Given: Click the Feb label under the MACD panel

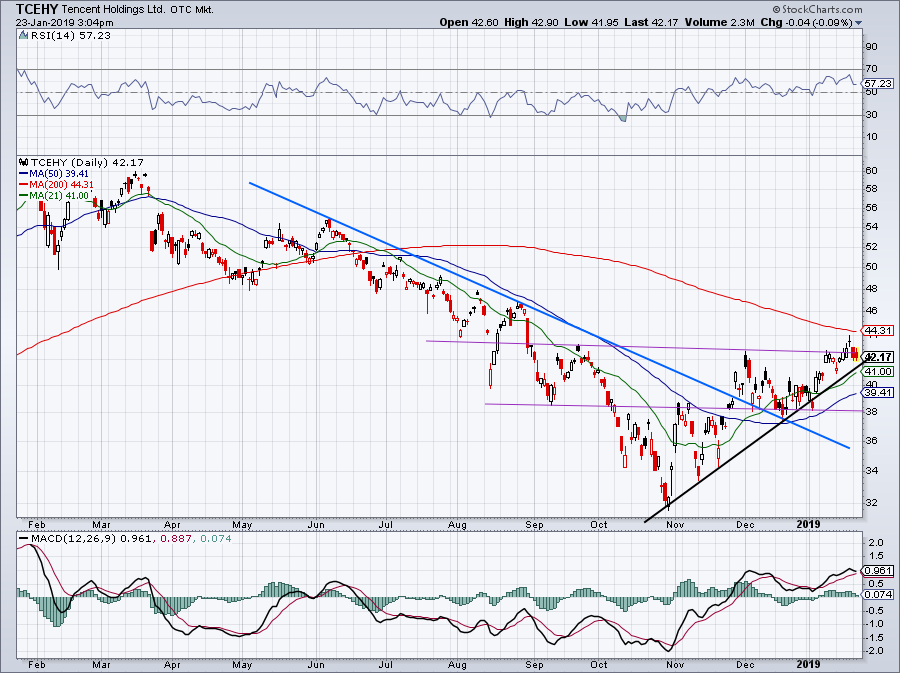Looking at the screenshot, I should click(x=37, y=665).
